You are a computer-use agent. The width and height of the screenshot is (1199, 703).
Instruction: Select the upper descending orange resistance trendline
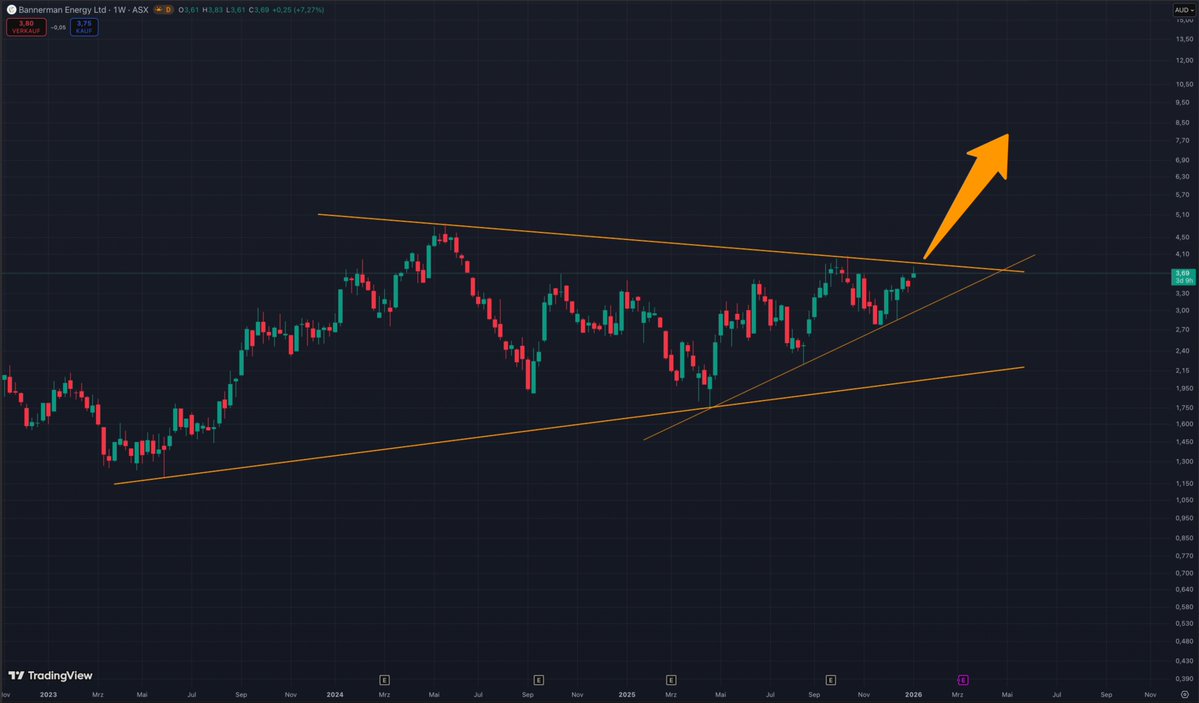[x=671, y=242]
